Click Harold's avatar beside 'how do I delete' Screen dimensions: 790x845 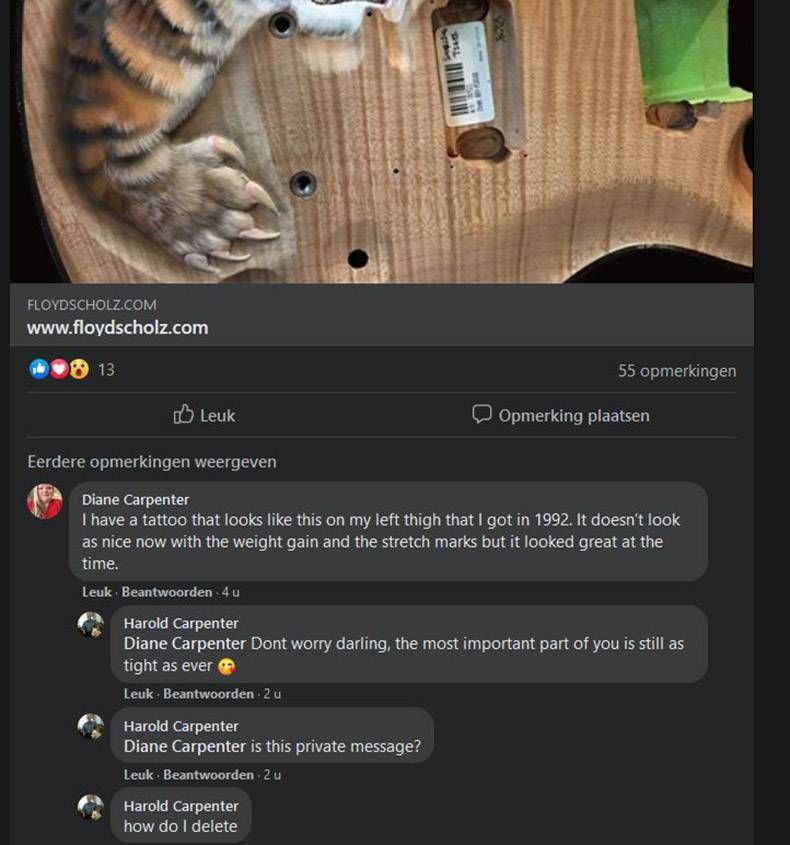(91, 808)
